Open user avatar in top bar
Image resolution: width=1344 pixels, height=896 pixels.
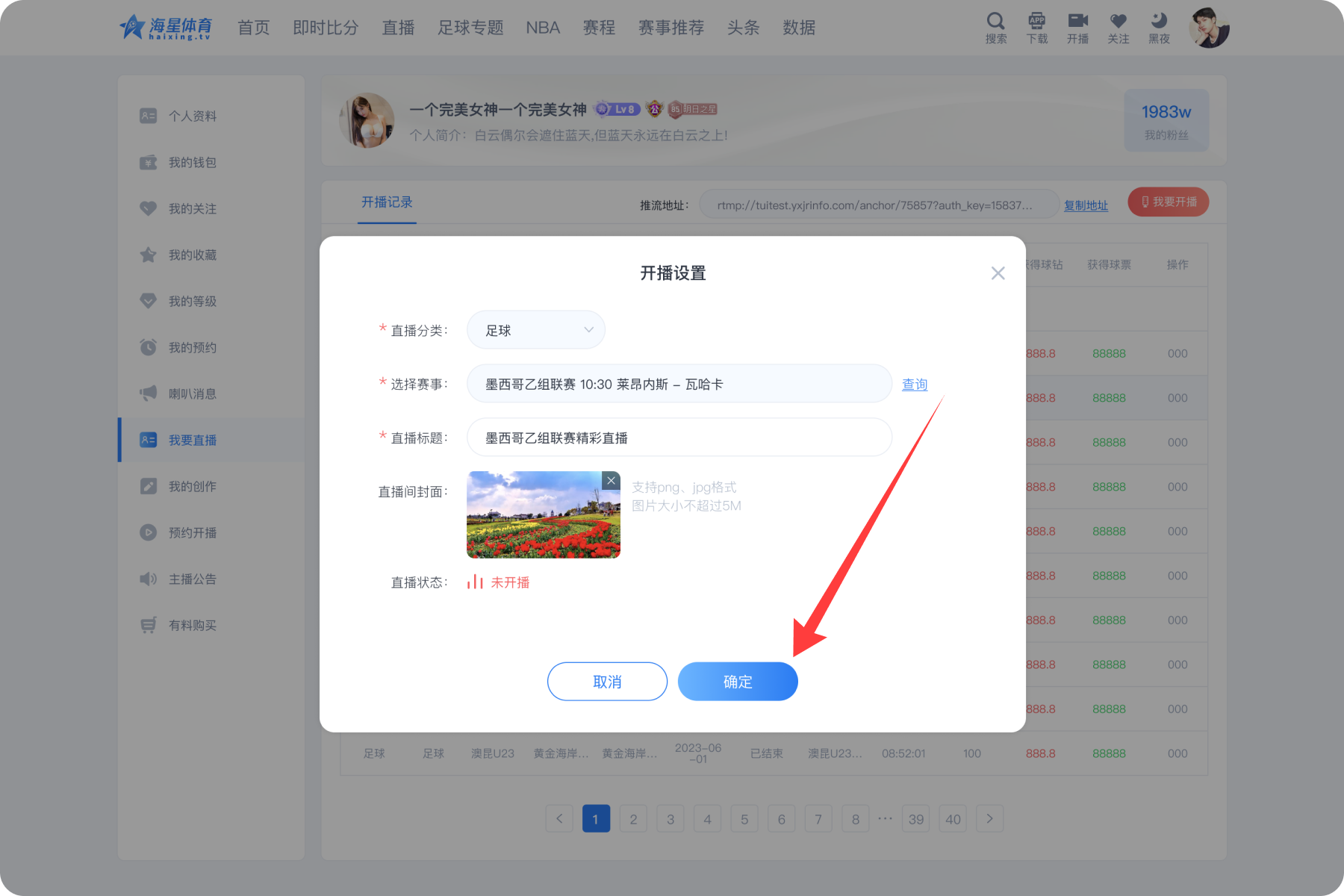[1209, 28]
